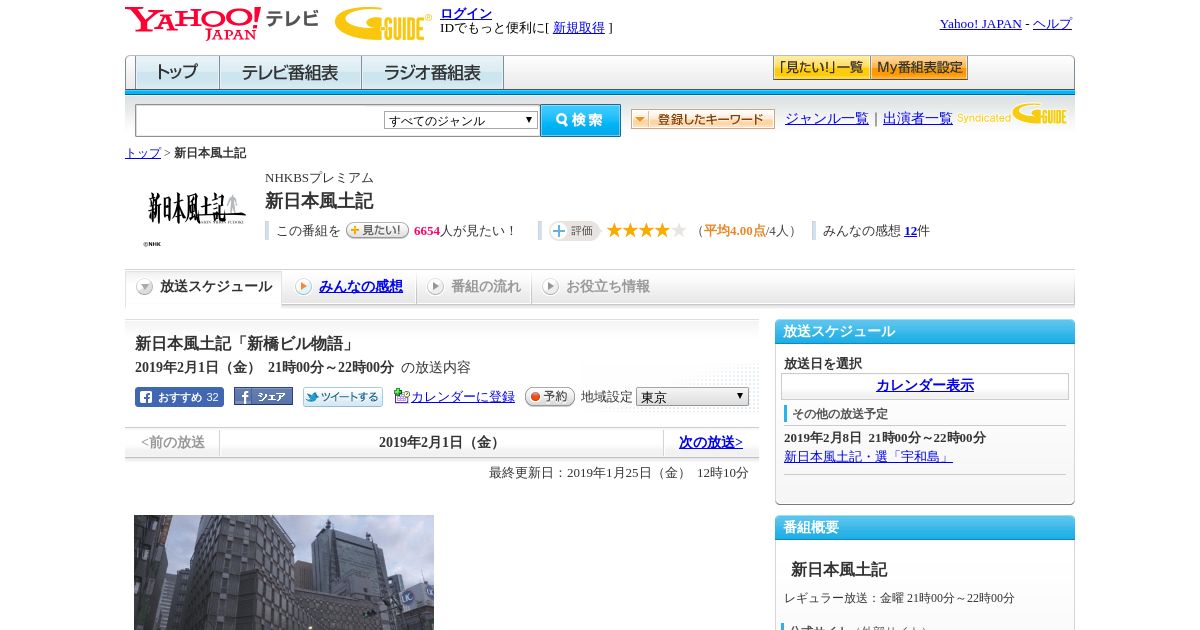Open the ヘルプ link
Image resolution: width=1200 pixels, height=630 pixels.
point(1052,24)
